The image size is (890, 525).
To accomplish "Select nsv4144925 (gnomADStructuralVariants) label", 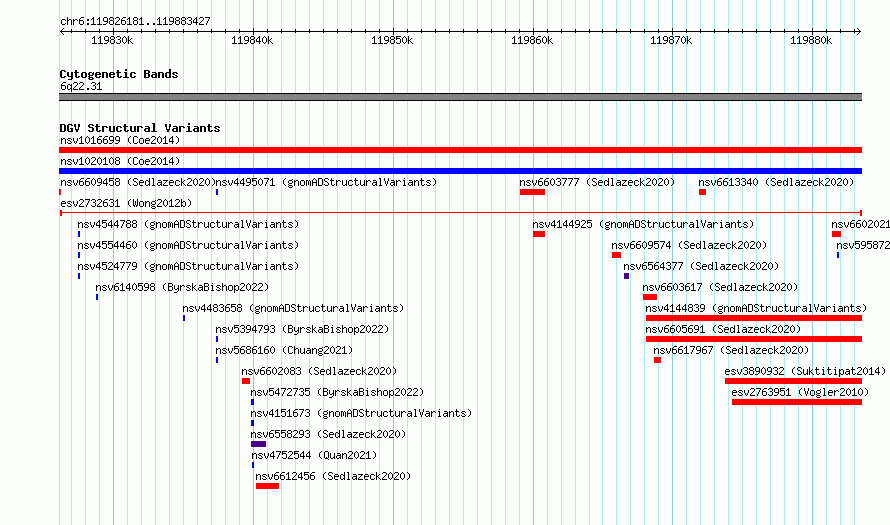I will click(x=643, y=224).
